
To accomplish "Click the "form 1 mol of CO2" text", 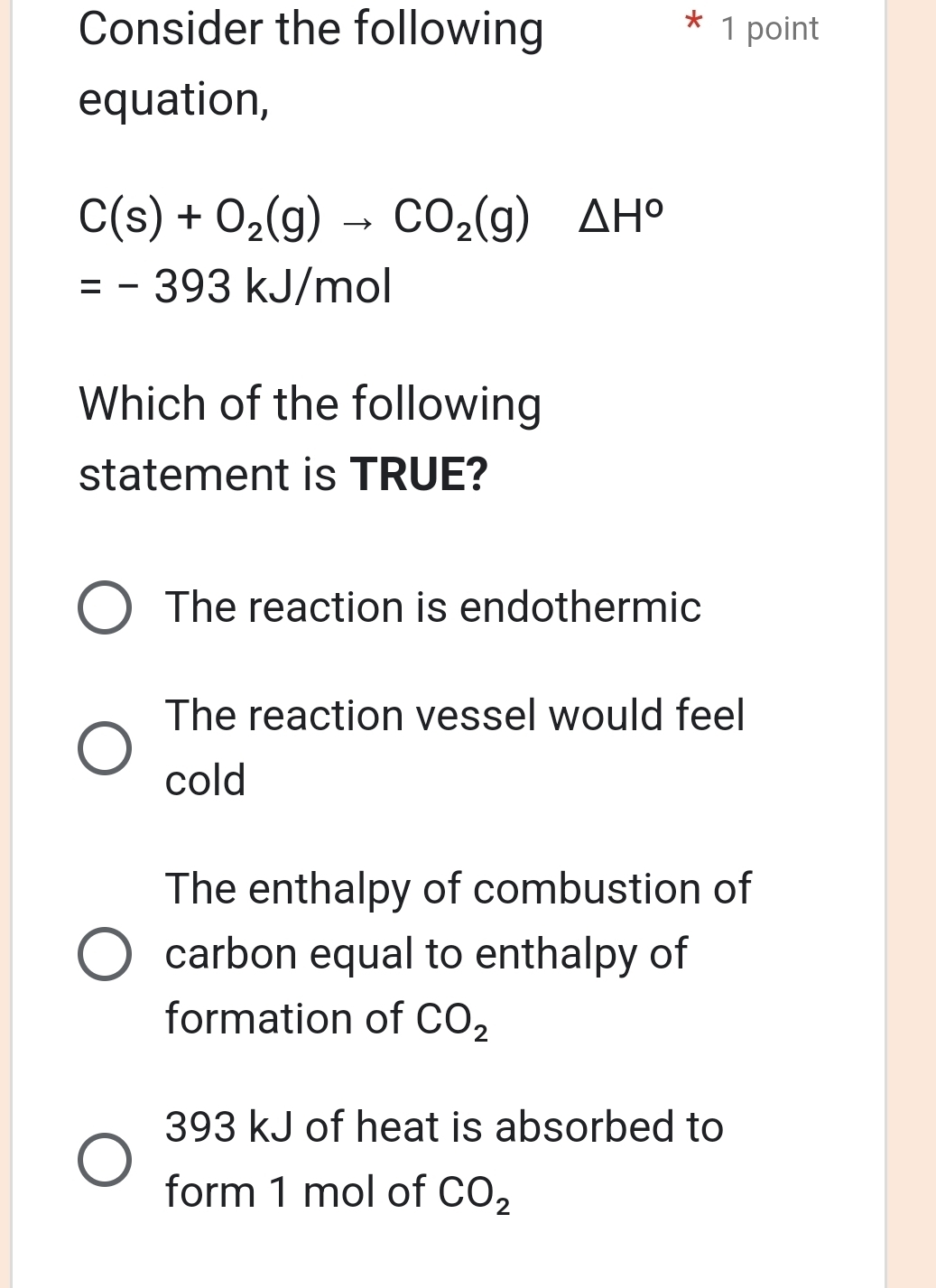I will click(x=338, y=1191).
